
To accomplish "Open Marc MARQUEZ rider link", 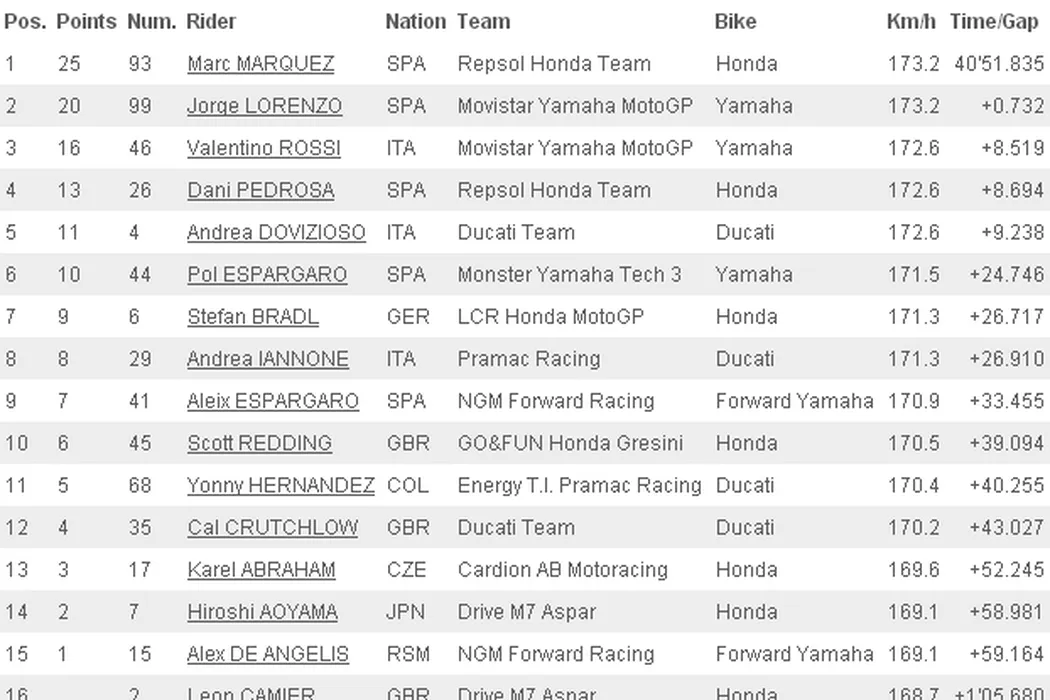I will [x=260, y=64].
